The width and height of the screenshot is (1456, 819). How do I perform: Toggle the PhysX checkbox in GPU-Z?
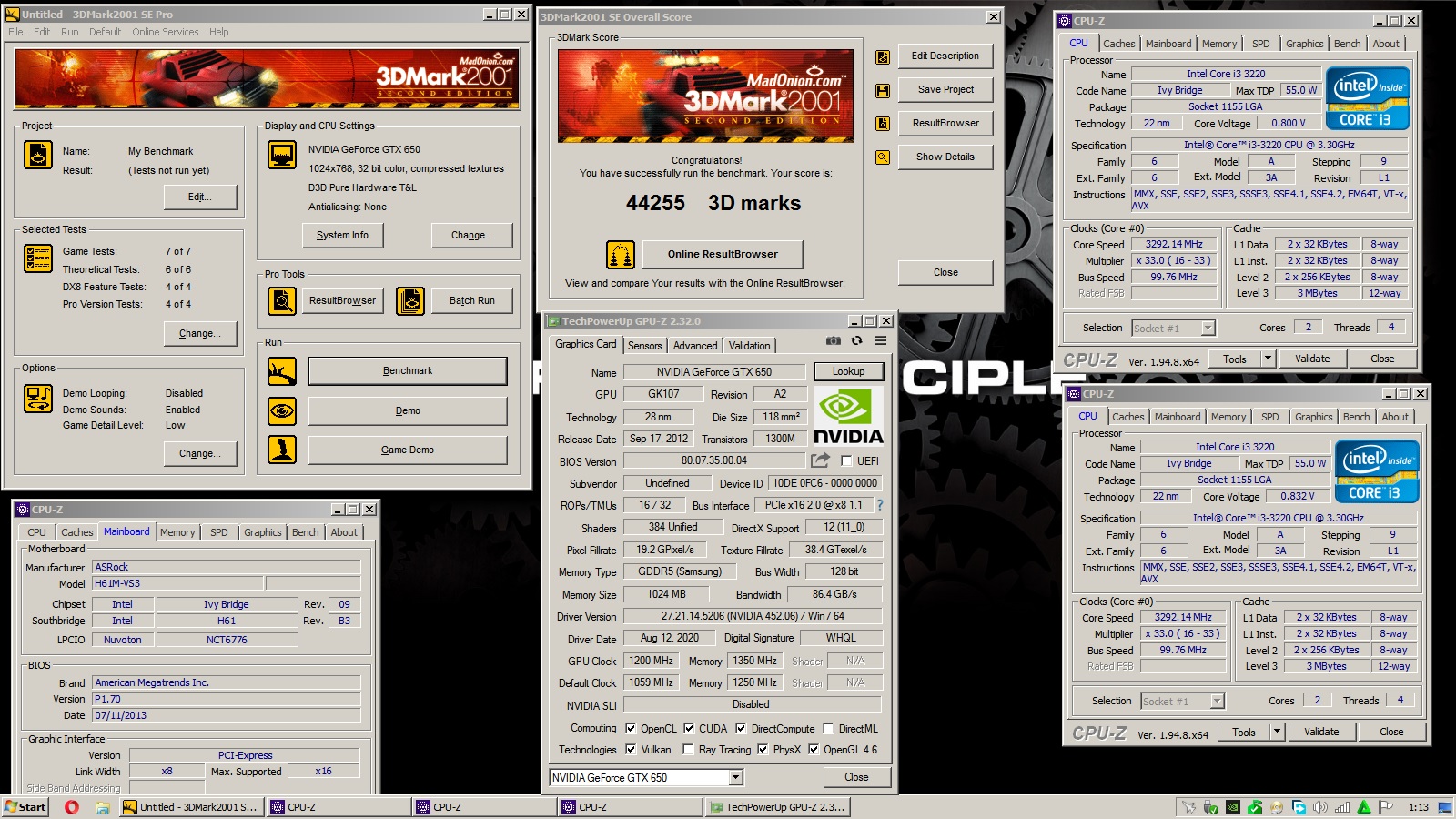763,750
